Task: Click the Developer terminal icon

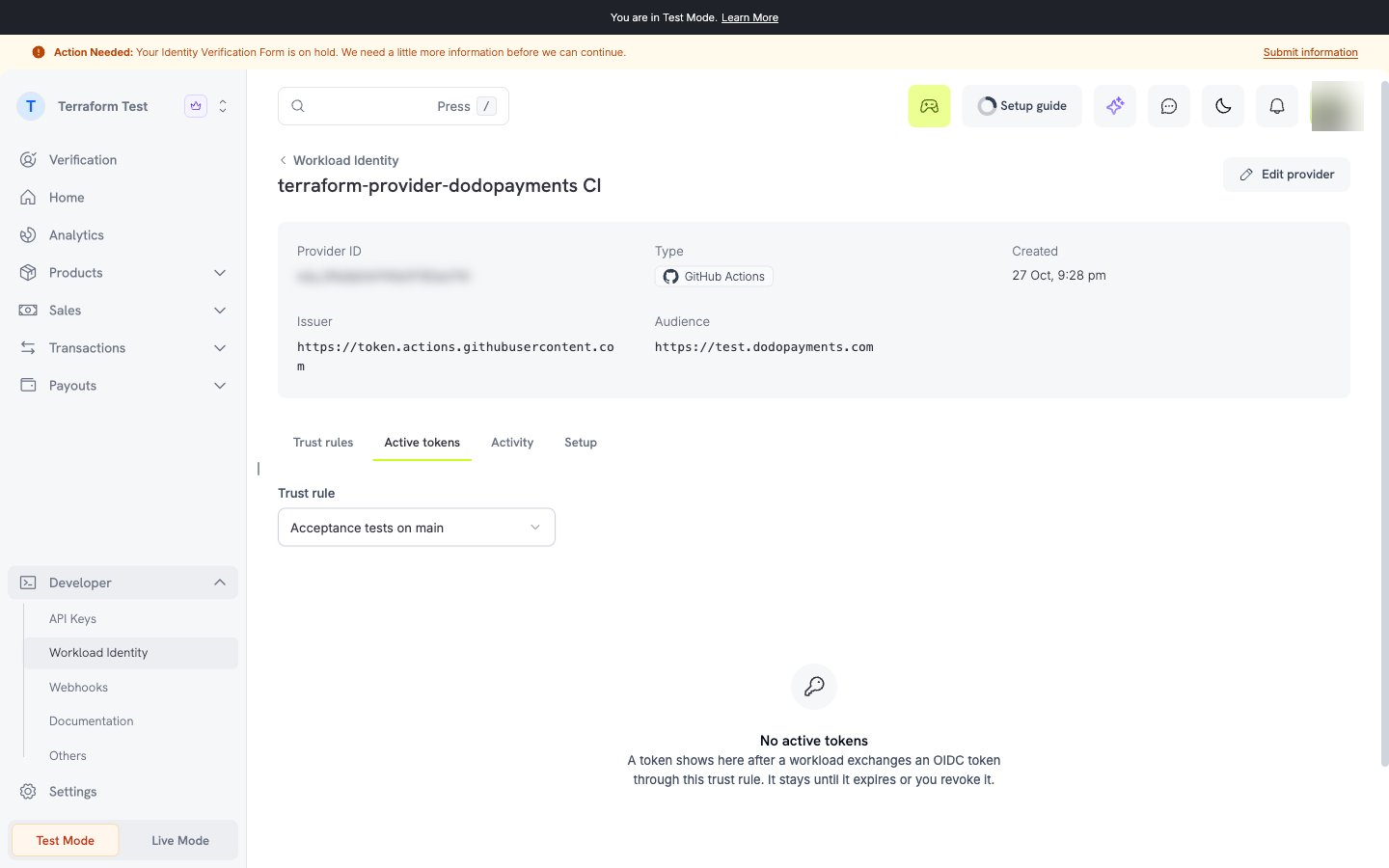Action: coord(28,583)
